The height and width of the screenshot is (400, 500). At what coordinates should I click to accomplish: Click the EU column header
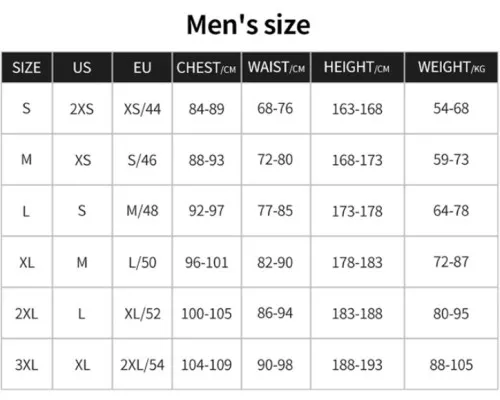click(142, 68)
